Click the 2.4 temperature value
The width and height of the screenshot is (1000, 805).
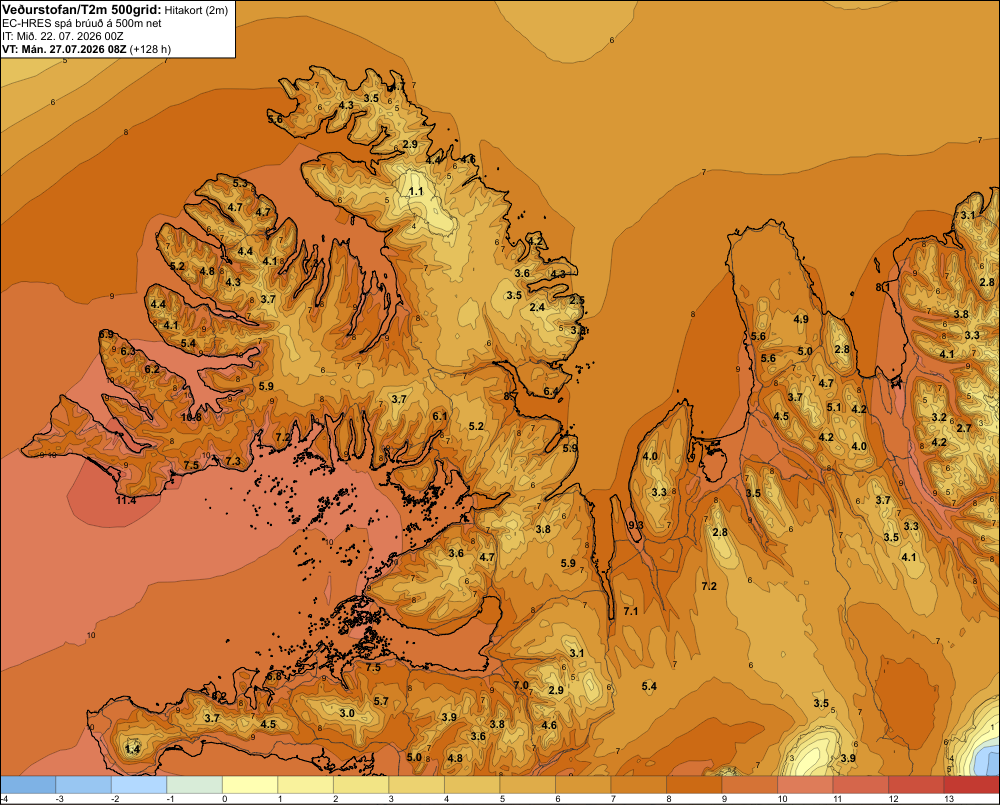click(538, 307)
